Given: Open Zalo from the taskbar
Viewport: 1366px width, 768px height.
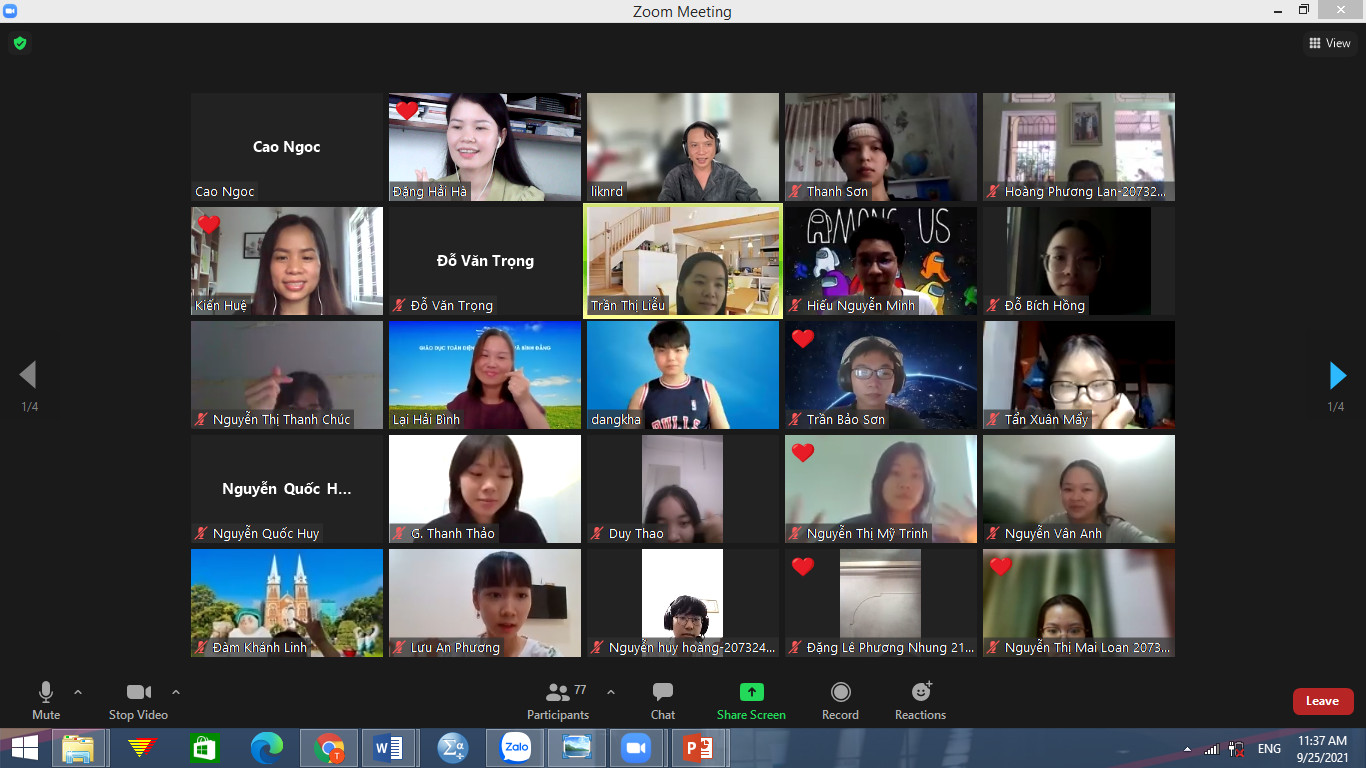Looking at the screenshot, I should tap(516, 747).
